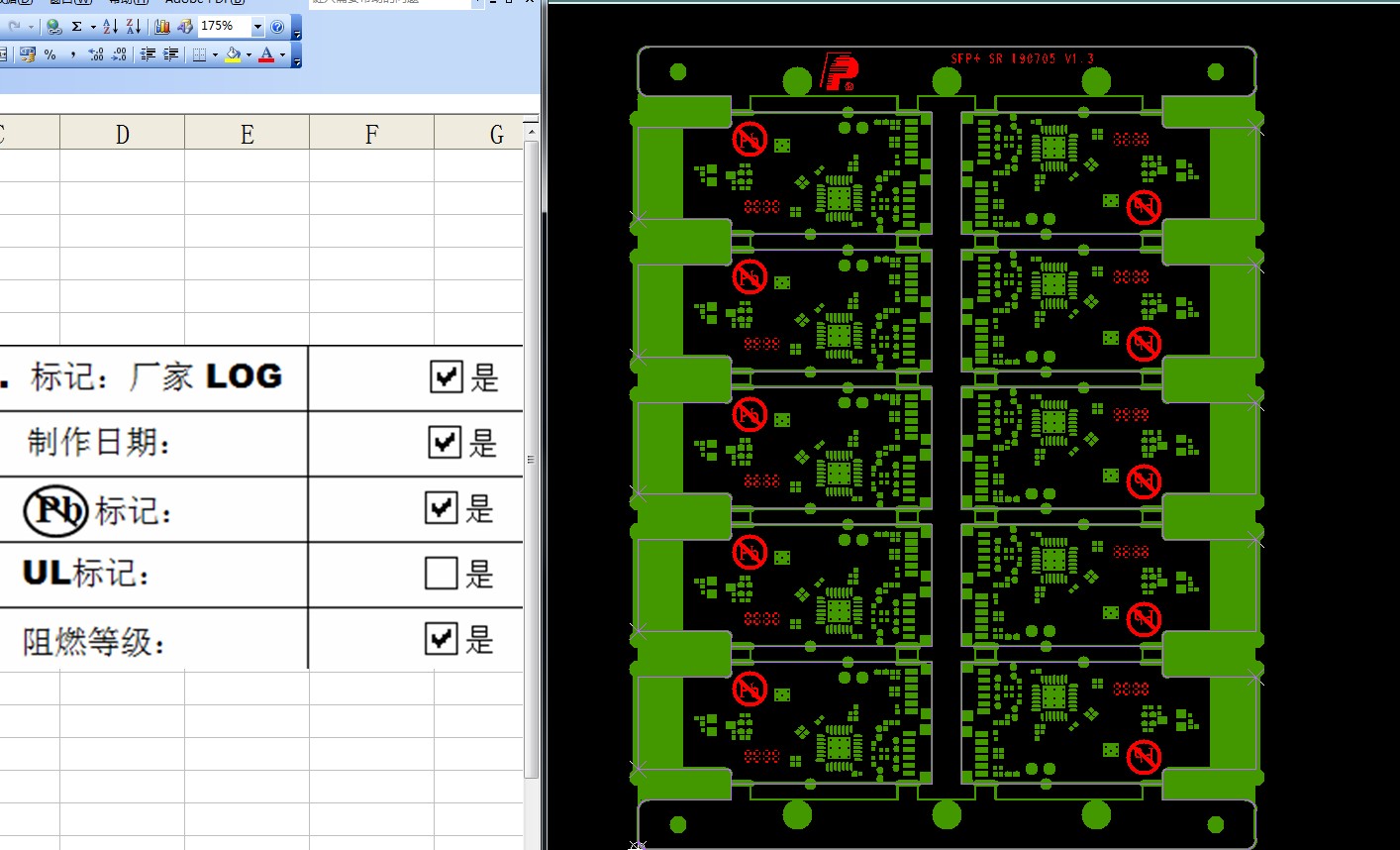Screen dimensions: 1400x850
Task: Click the Excel vertical scrollbar up arrow
Action: tap(532, 131)
